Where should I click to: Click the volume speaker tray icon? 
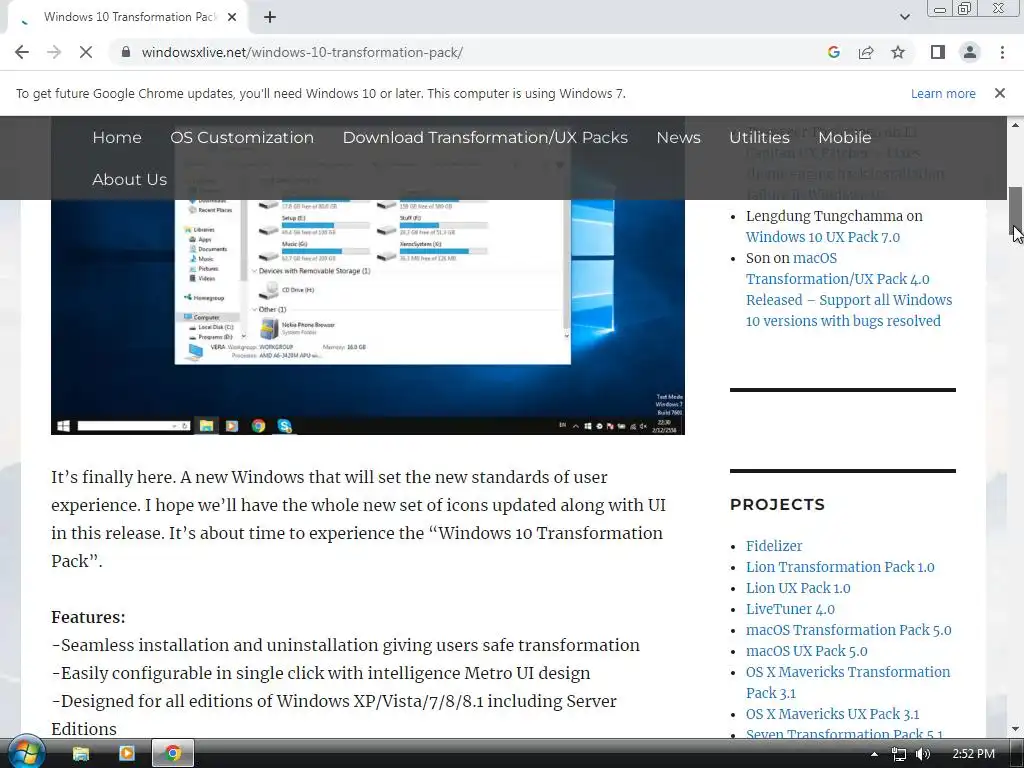[923, 754]
